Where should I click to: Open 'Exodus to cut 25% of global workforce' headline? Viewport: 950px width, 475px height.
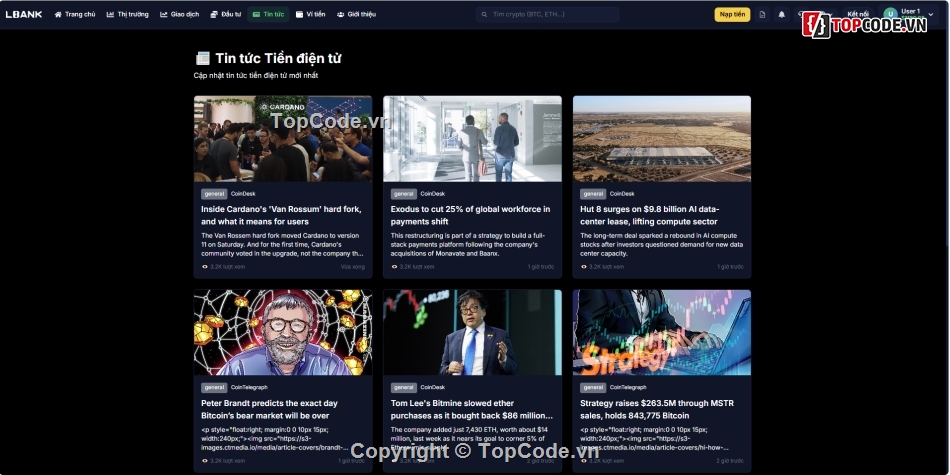[x=470, y=215]
